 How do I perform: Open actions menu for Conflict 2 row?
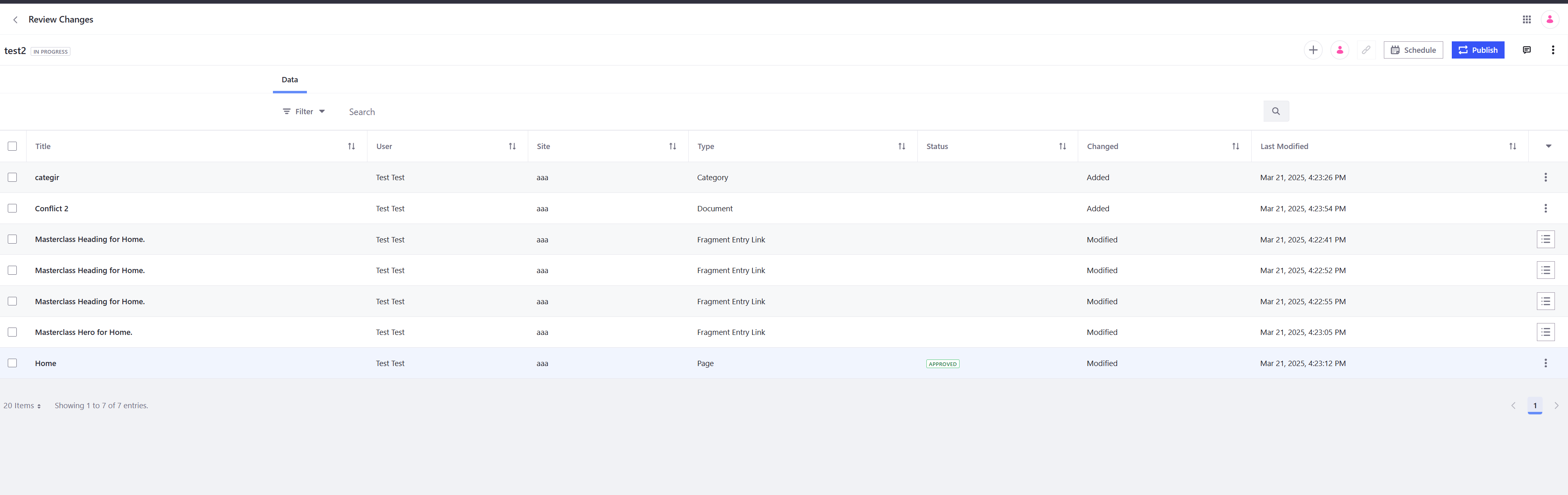point(1545,208)
